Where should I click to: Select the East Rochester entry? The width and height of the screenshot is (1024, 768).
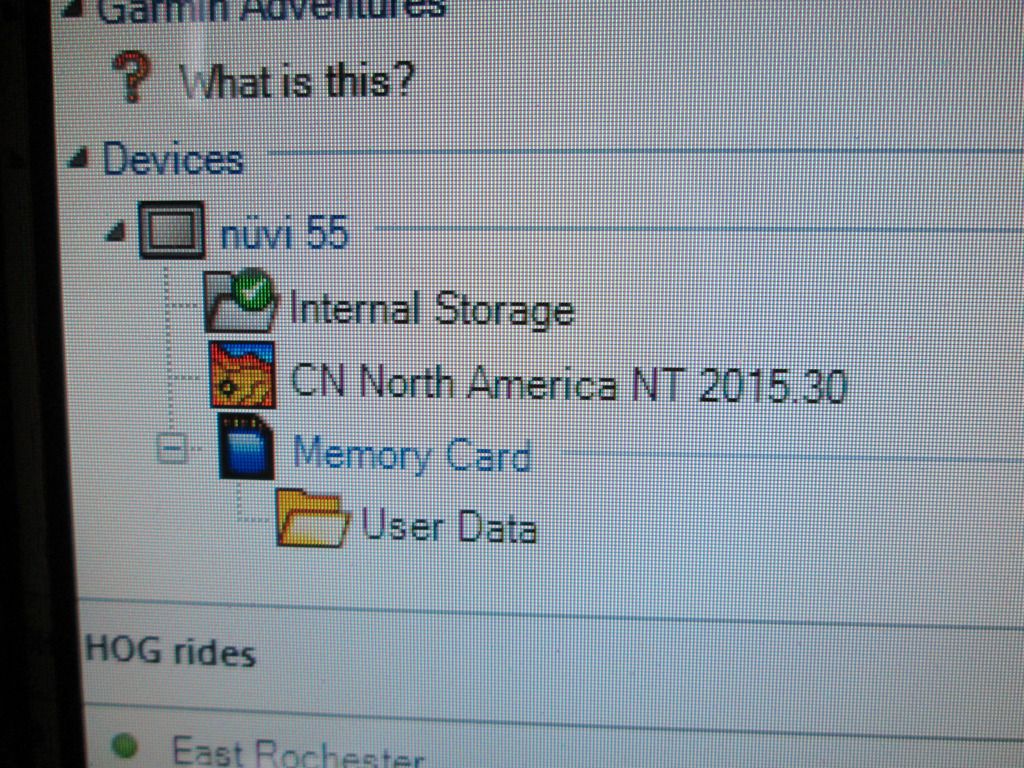[x=298, y=752]
